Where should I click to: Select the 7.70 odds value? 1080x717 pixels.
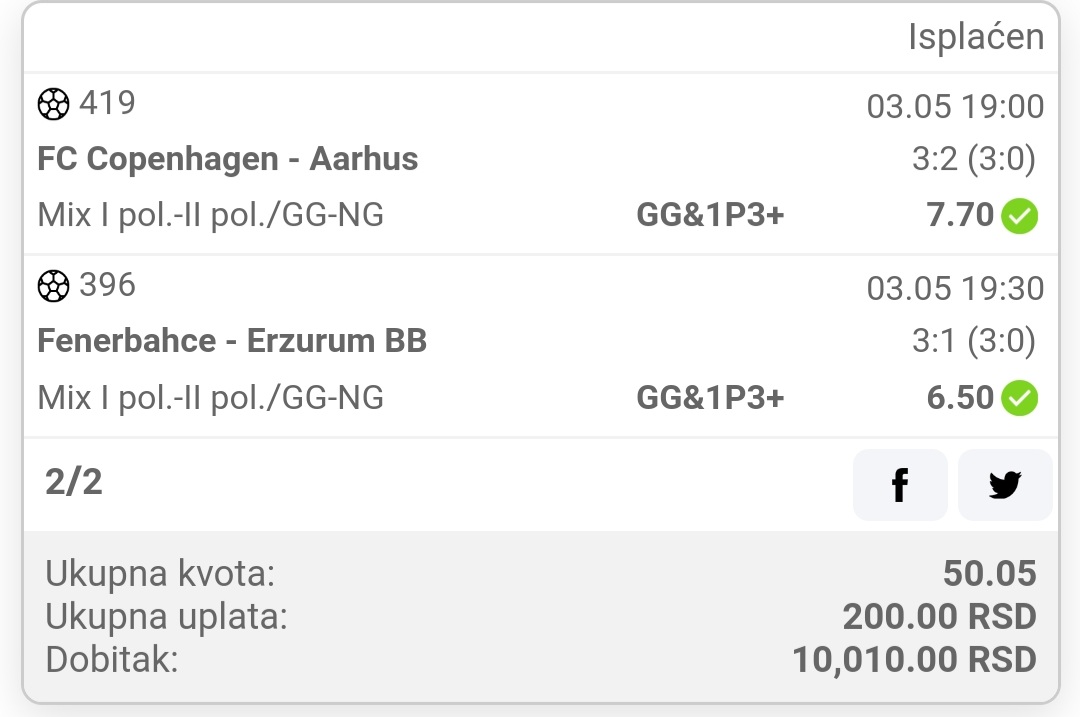tap(960, 215)
